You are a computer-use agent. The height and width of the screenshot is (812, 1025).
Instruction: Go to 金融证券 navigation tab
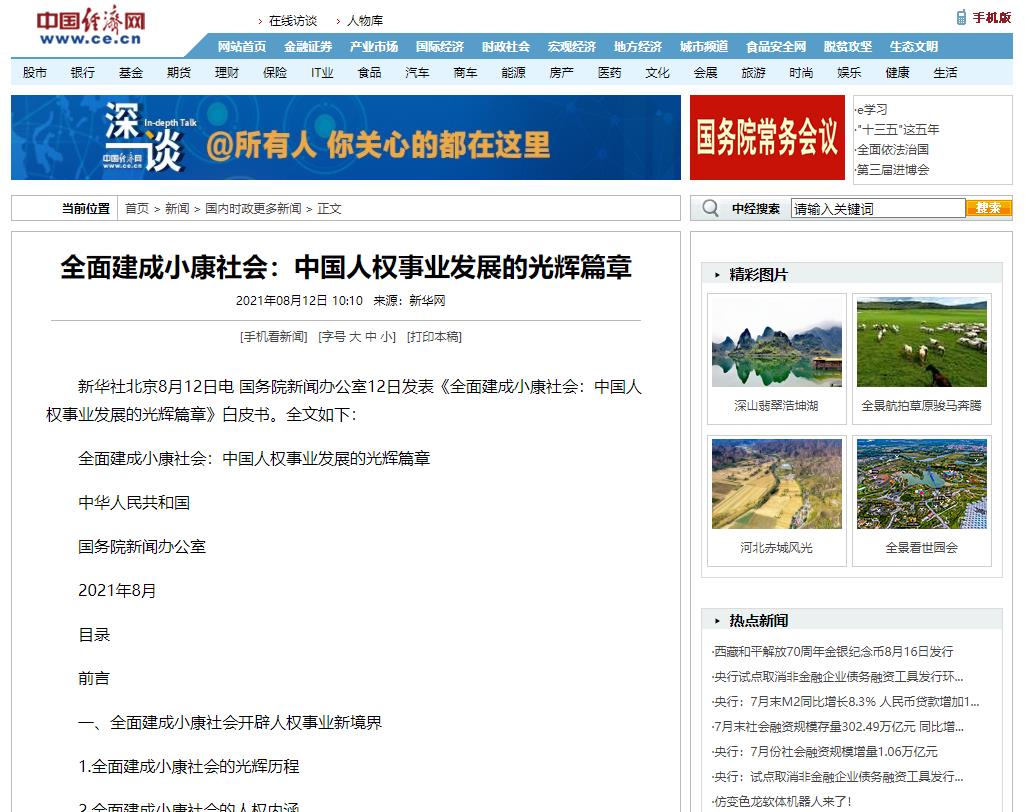(x=308, y=47)
